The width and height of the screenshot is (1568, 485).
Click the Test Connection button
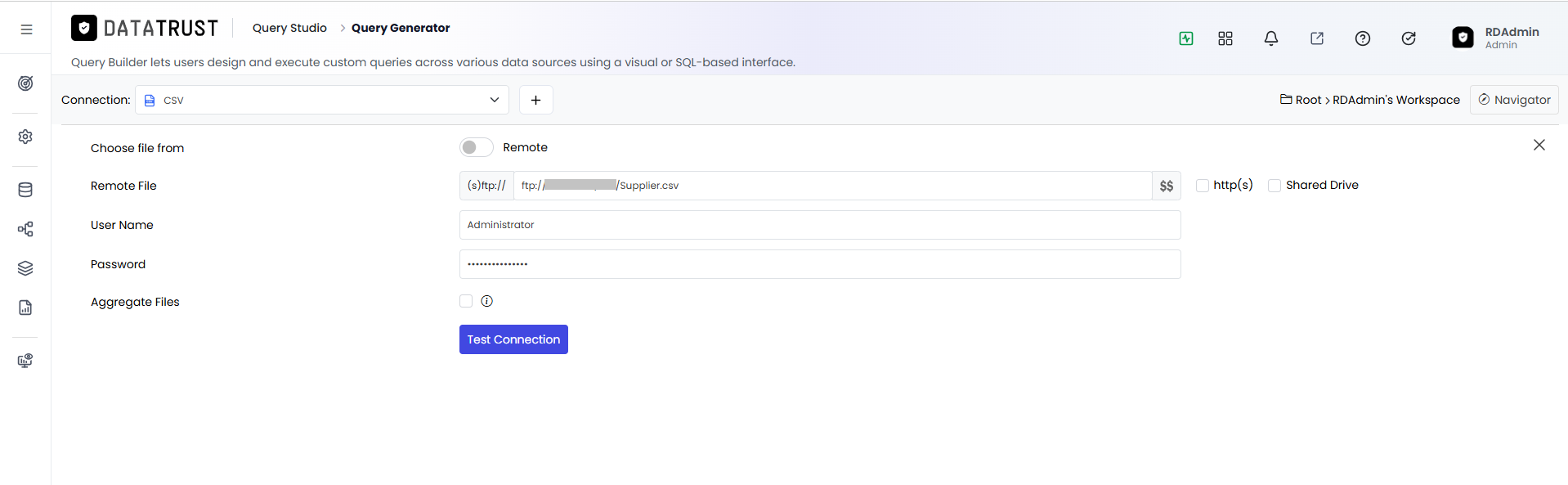point(513,339)
